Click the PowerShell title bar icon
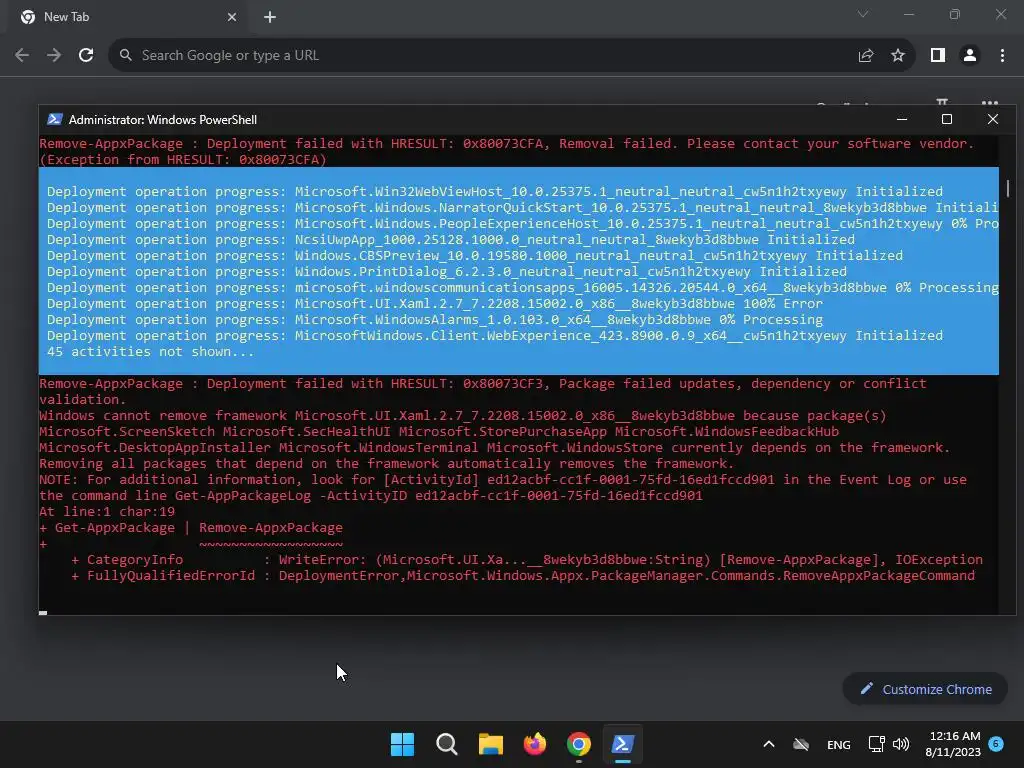The image size is (1024, 768). tap(55, 120)
